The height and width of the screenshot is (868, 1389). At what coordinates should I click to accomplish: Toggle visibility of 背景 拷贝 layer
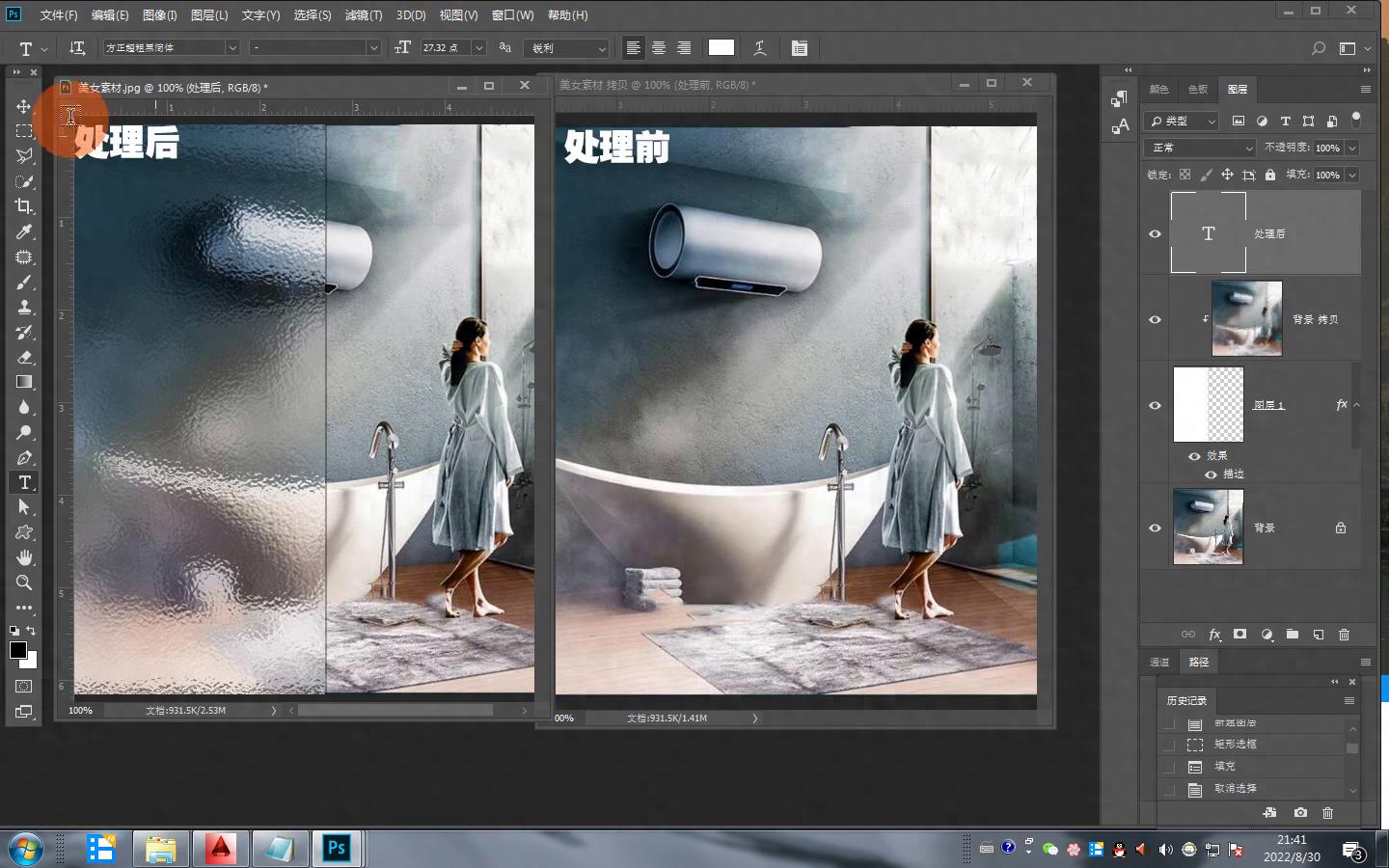click(1155, 319)
